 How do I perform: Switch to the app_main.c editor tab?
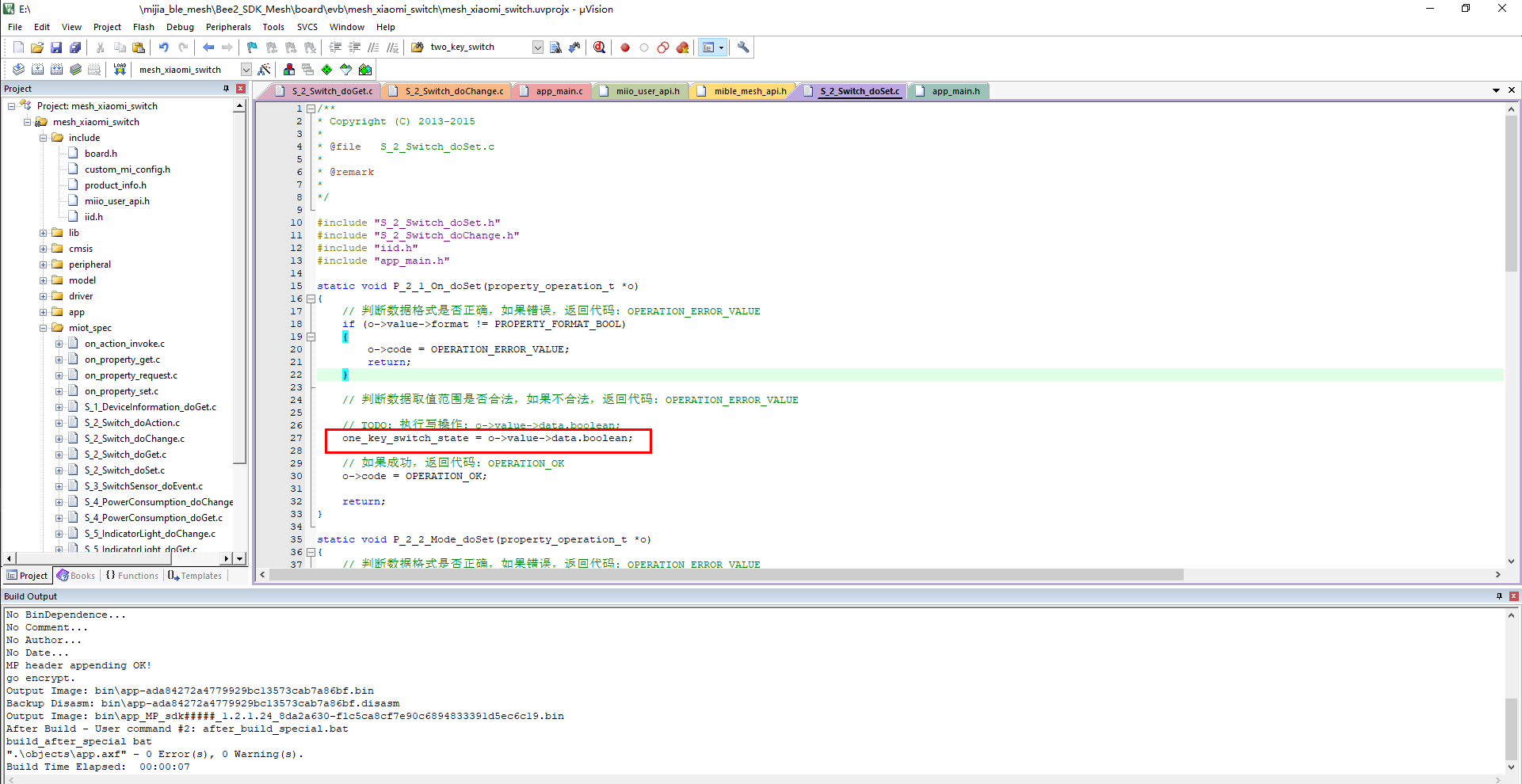point(559,91)
